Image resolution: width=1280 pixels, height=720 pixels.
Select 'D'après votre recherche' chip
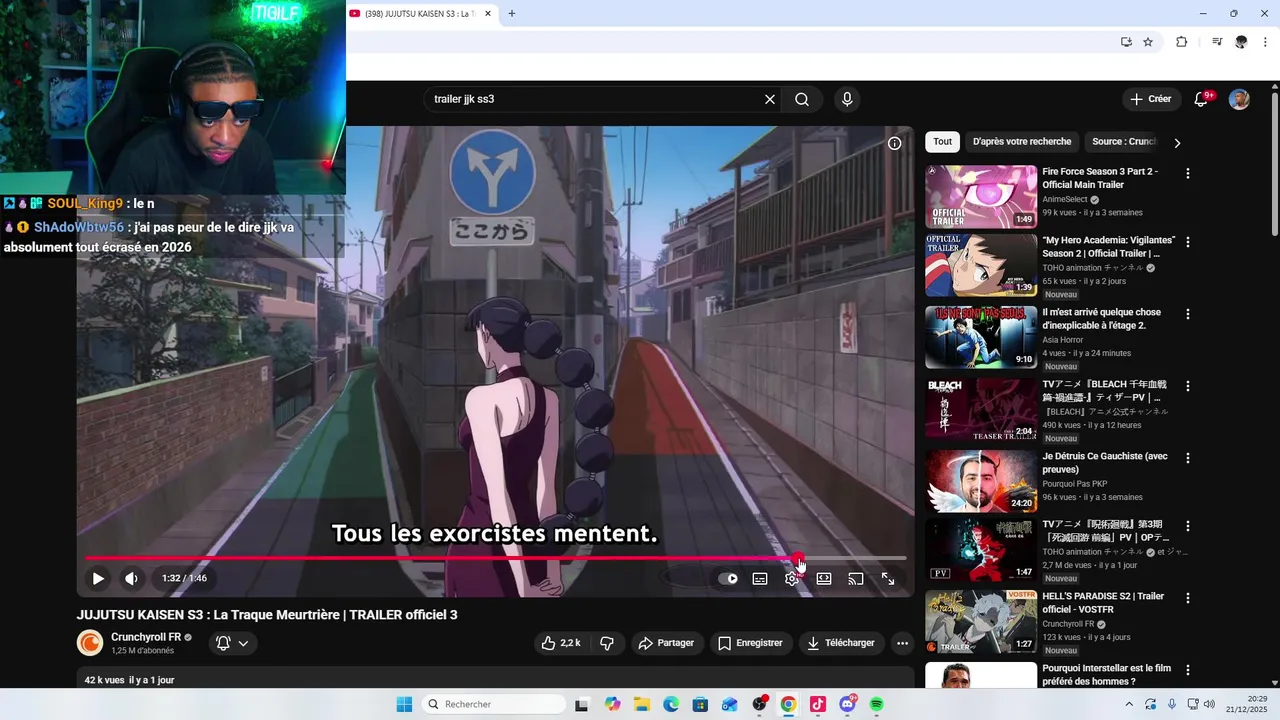pyautogui.click(x=1022, y=142)
